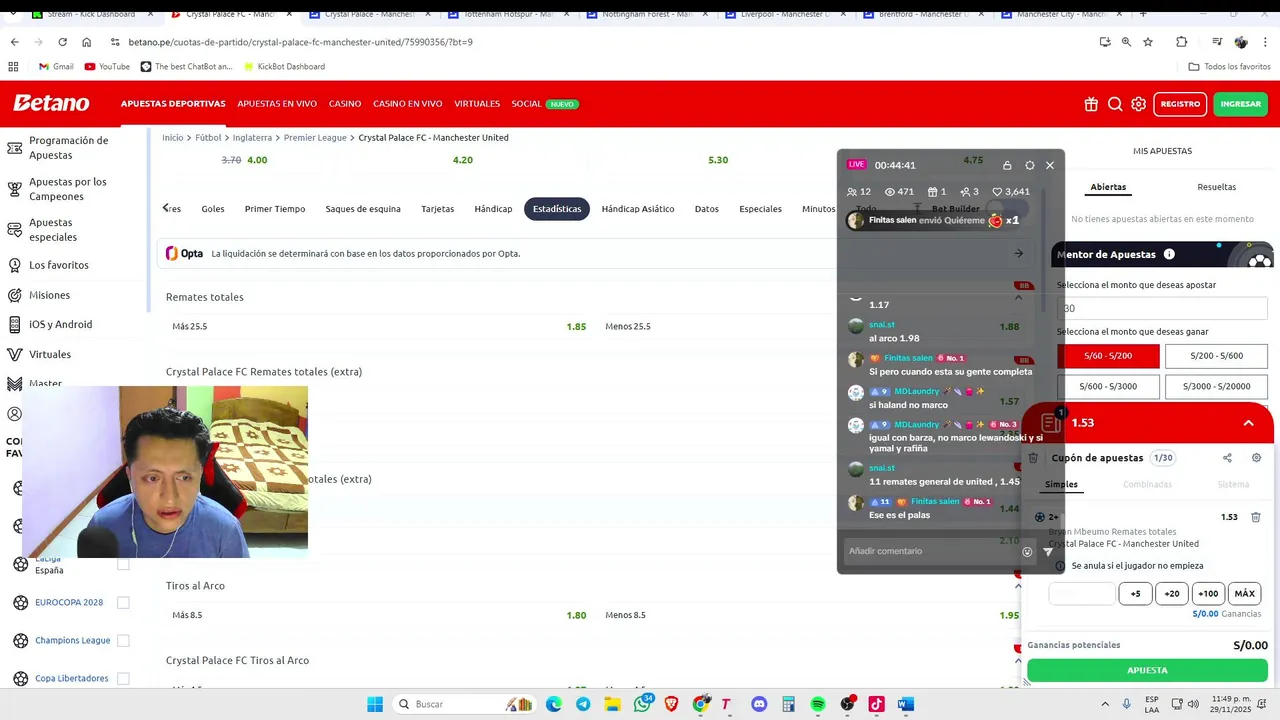Open WhatsApp from the taskbar
Screen dimensions: 1280x720
point(642,704)
